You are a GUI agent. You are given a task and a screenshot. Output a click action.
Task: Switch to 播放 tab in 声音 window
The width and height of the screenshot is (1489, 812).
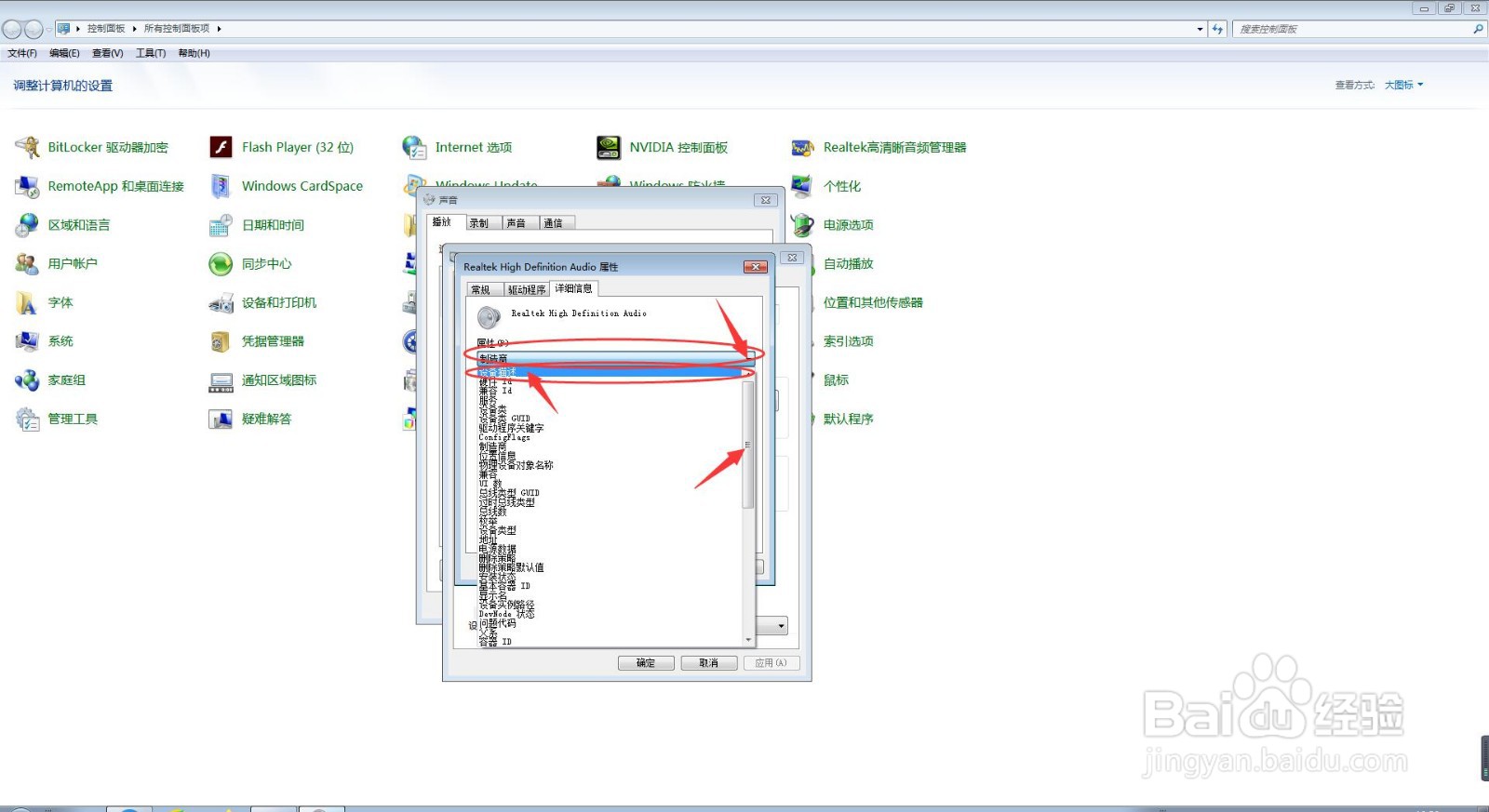click(x=442, y=222)
